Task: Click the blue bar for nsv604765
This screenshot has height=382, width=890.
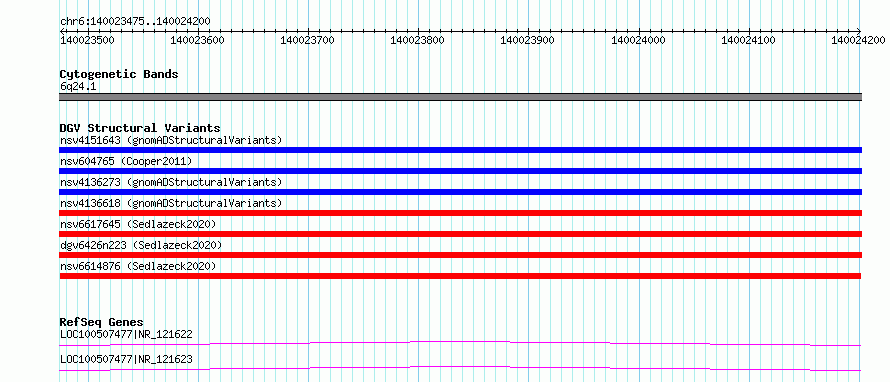Action: (x=460, y=171)
